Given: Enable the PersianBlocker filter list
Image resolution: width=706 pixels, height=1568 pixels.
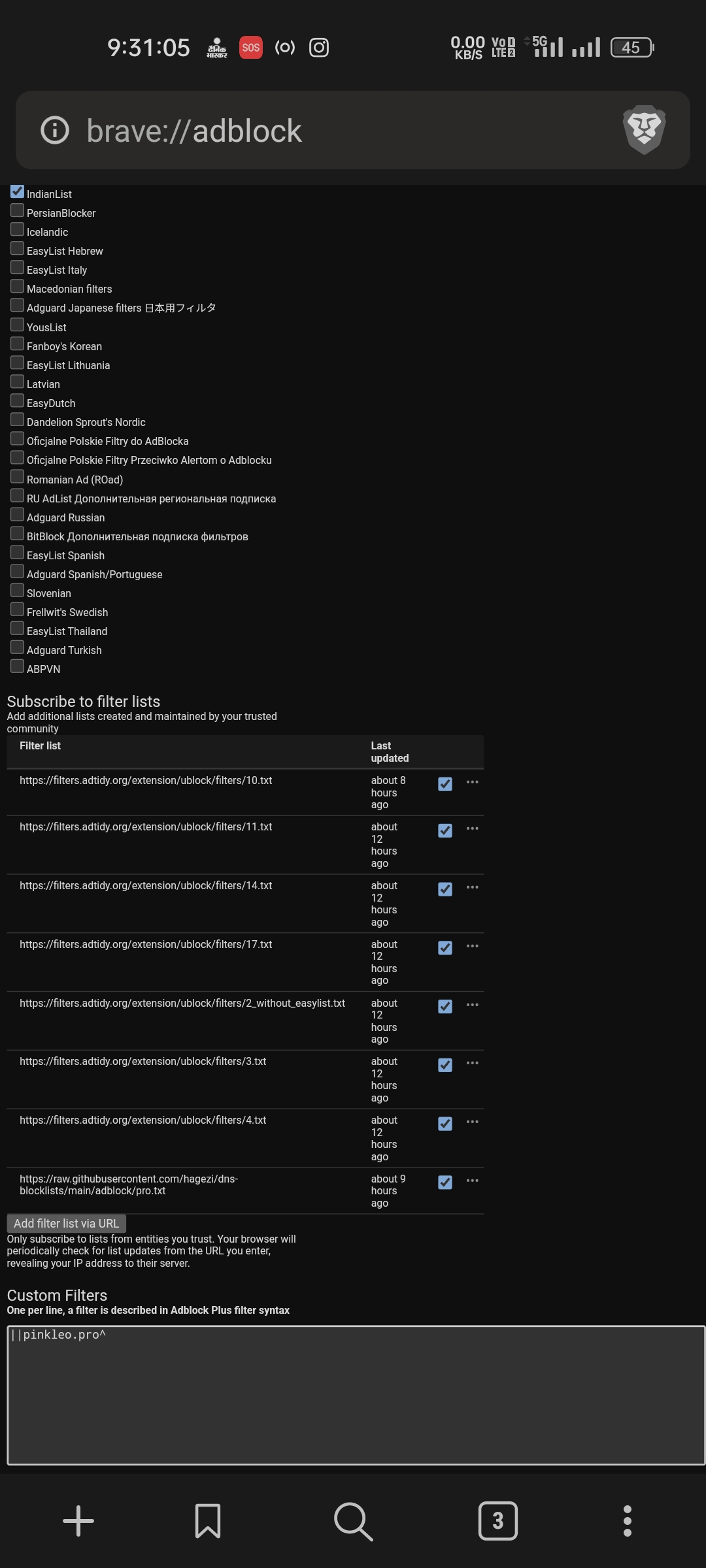Looking at the screenshot, I should [x=17, y=210].
